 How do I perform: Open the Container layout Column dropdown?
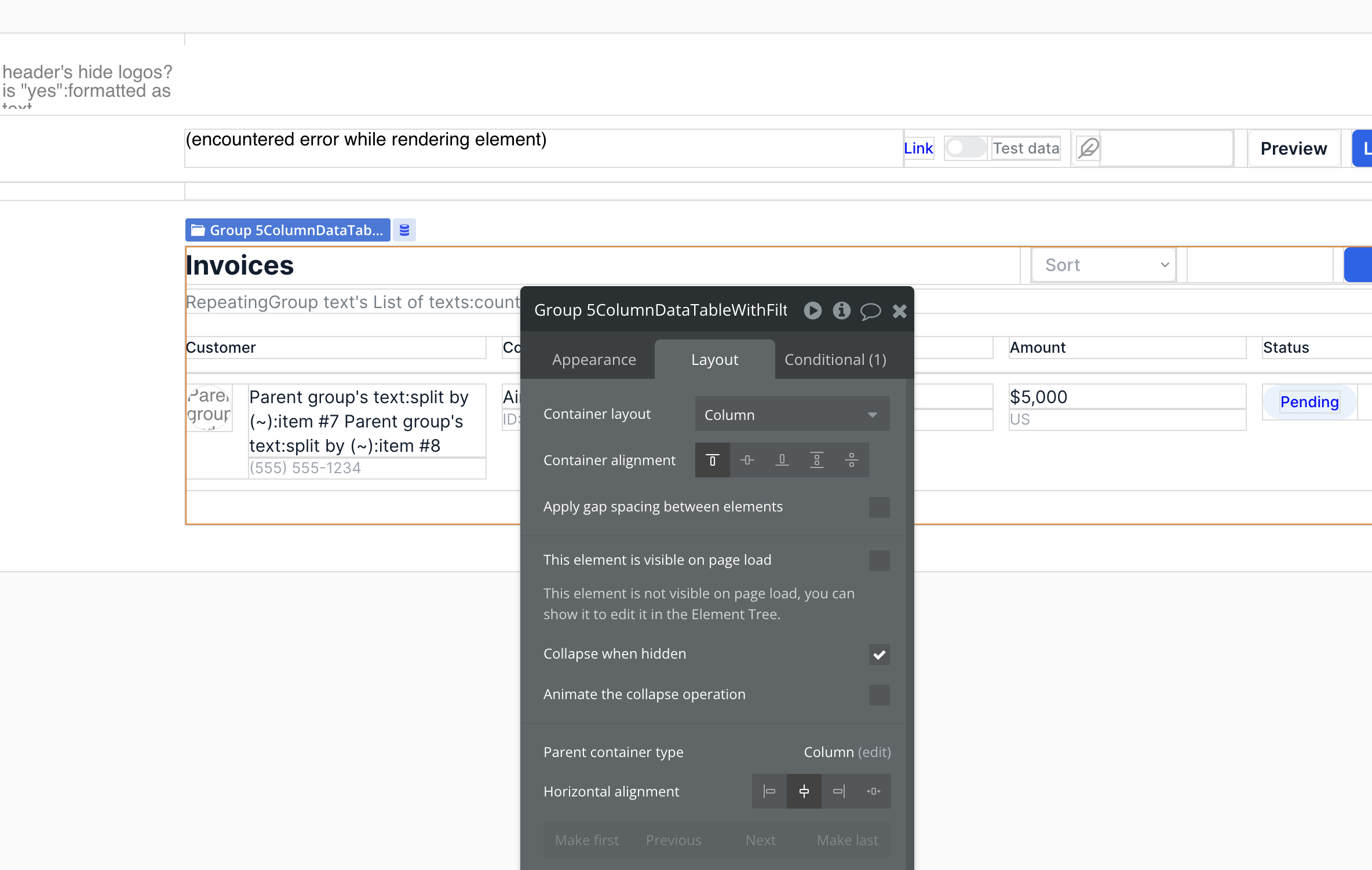click(791, 415)
